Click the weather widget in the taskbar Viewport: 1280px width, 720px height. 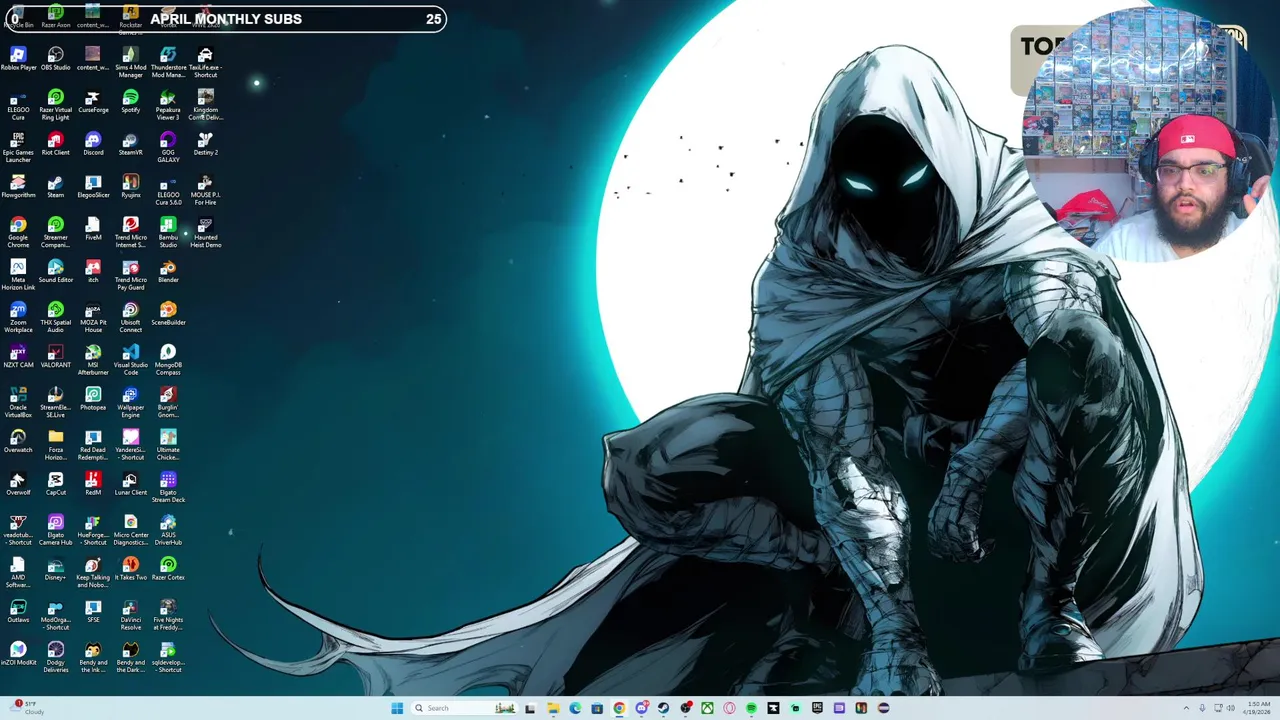click(x=25, y=708)
